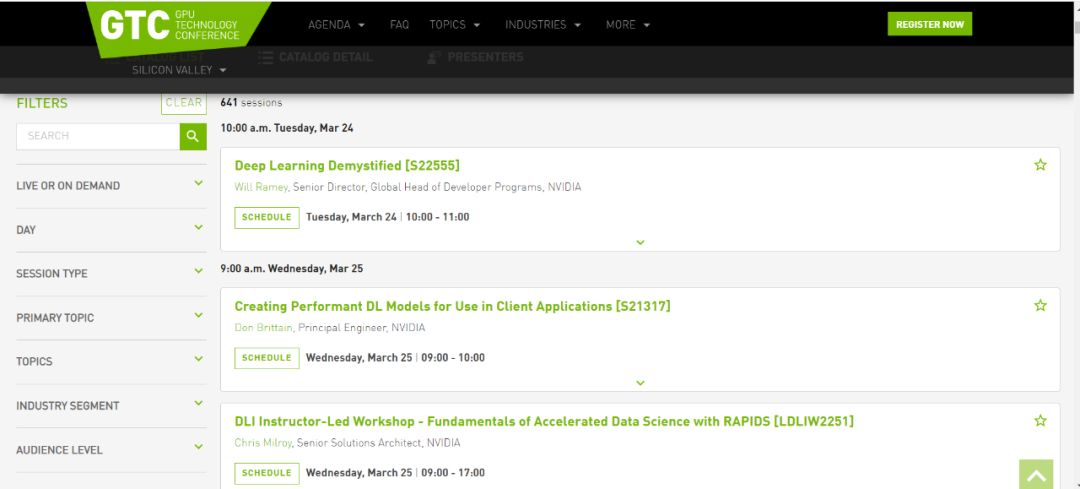The height and width of the screenshot is (489, 1080).
Task: Click Schedule for Creating Performant DL Models
Action: pos(267,358)
